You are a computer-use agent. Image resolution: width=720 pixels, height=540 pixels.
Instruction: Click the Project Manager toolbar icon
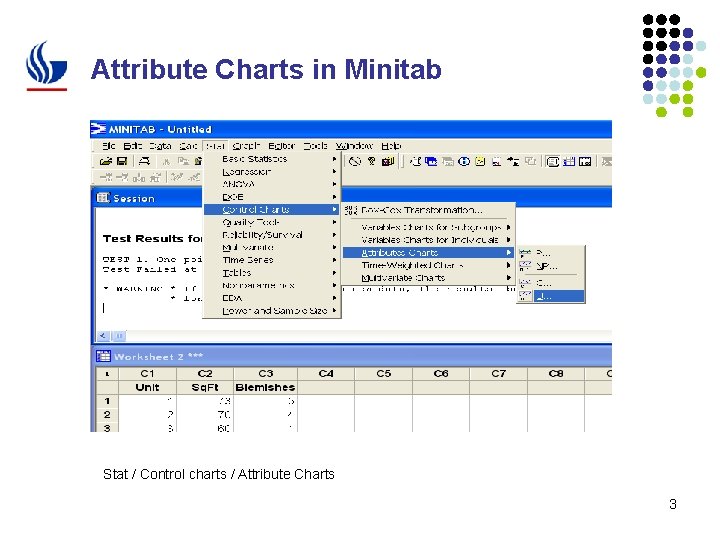click(x=585, y=161)
